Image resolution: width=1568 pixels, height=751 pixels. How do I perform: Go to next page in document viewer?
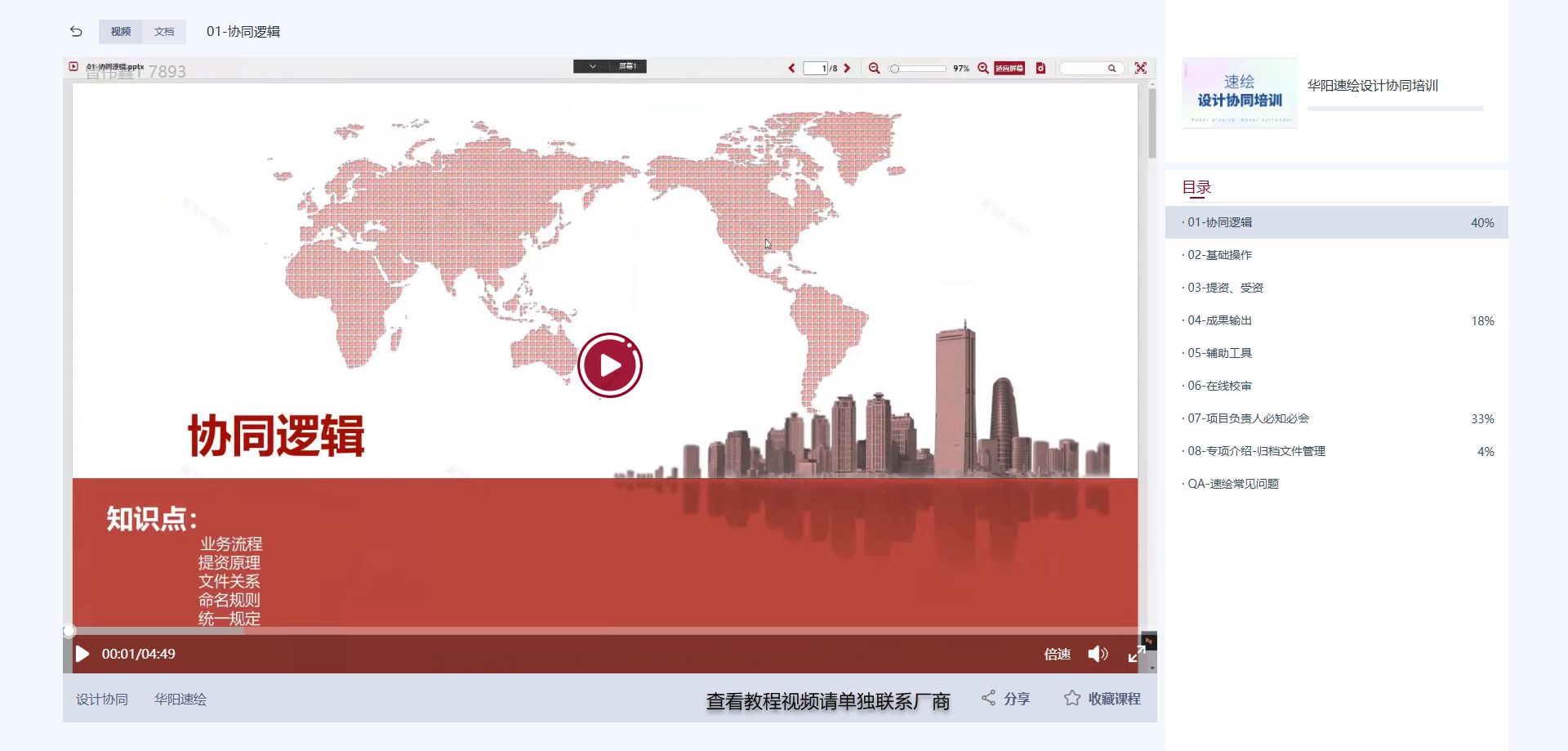847,69
